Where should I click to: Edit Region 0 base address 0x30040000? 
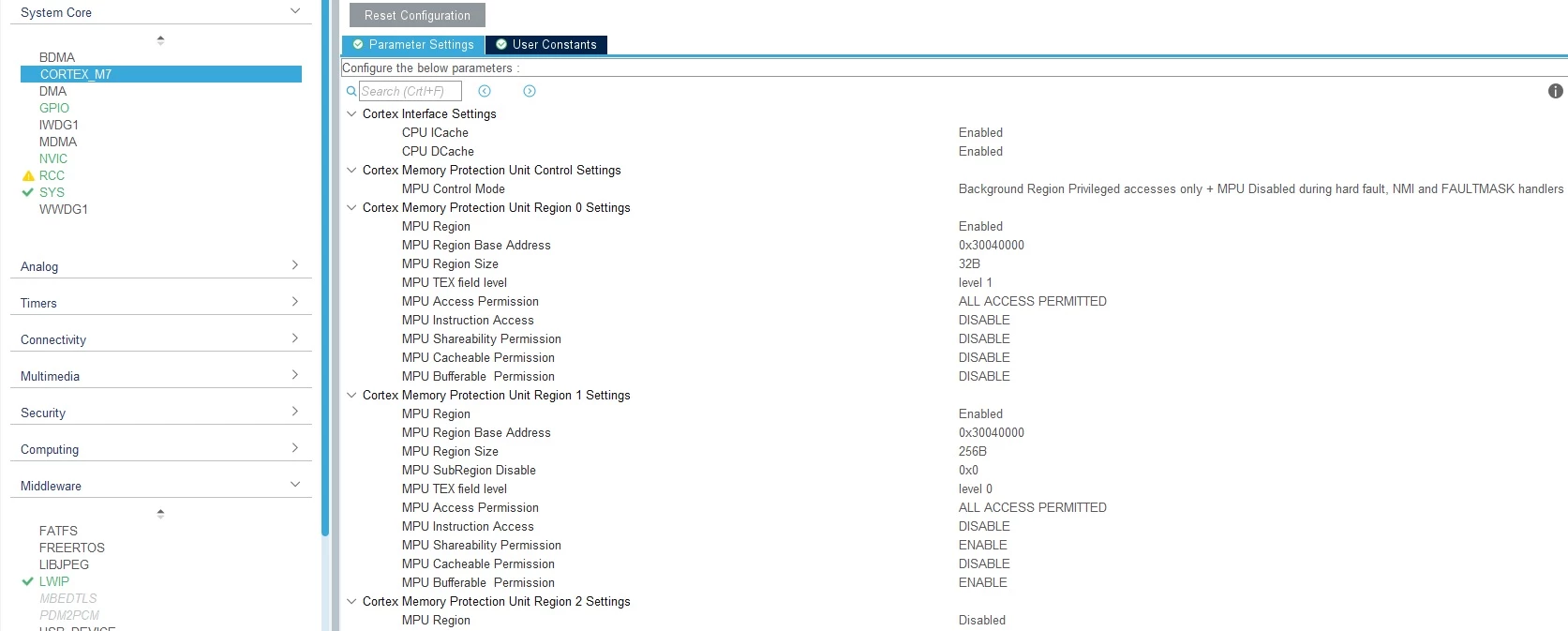click(x=992, y=245)
